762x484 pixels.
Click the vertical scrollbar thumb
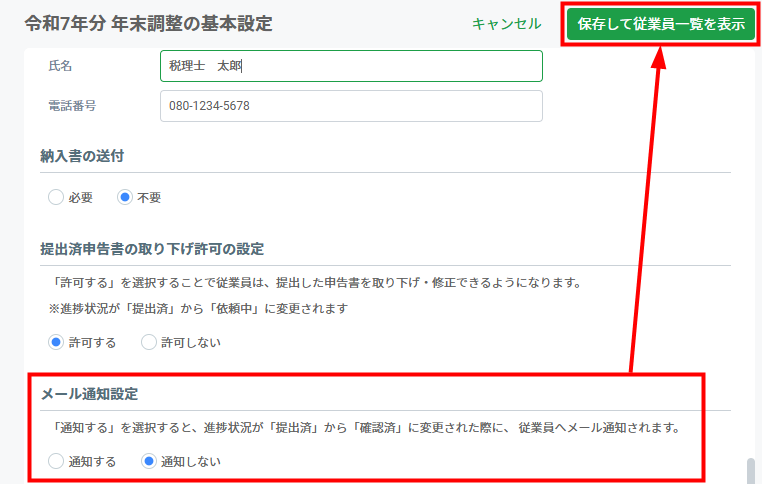pyautogui.click(x=751, y=470)
